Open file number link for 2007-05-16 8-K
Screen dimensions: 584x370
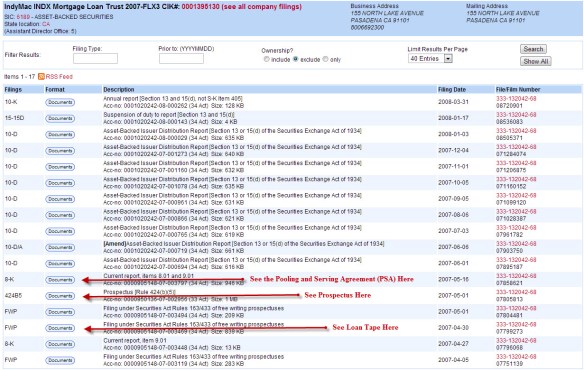[x=516, y=276]
